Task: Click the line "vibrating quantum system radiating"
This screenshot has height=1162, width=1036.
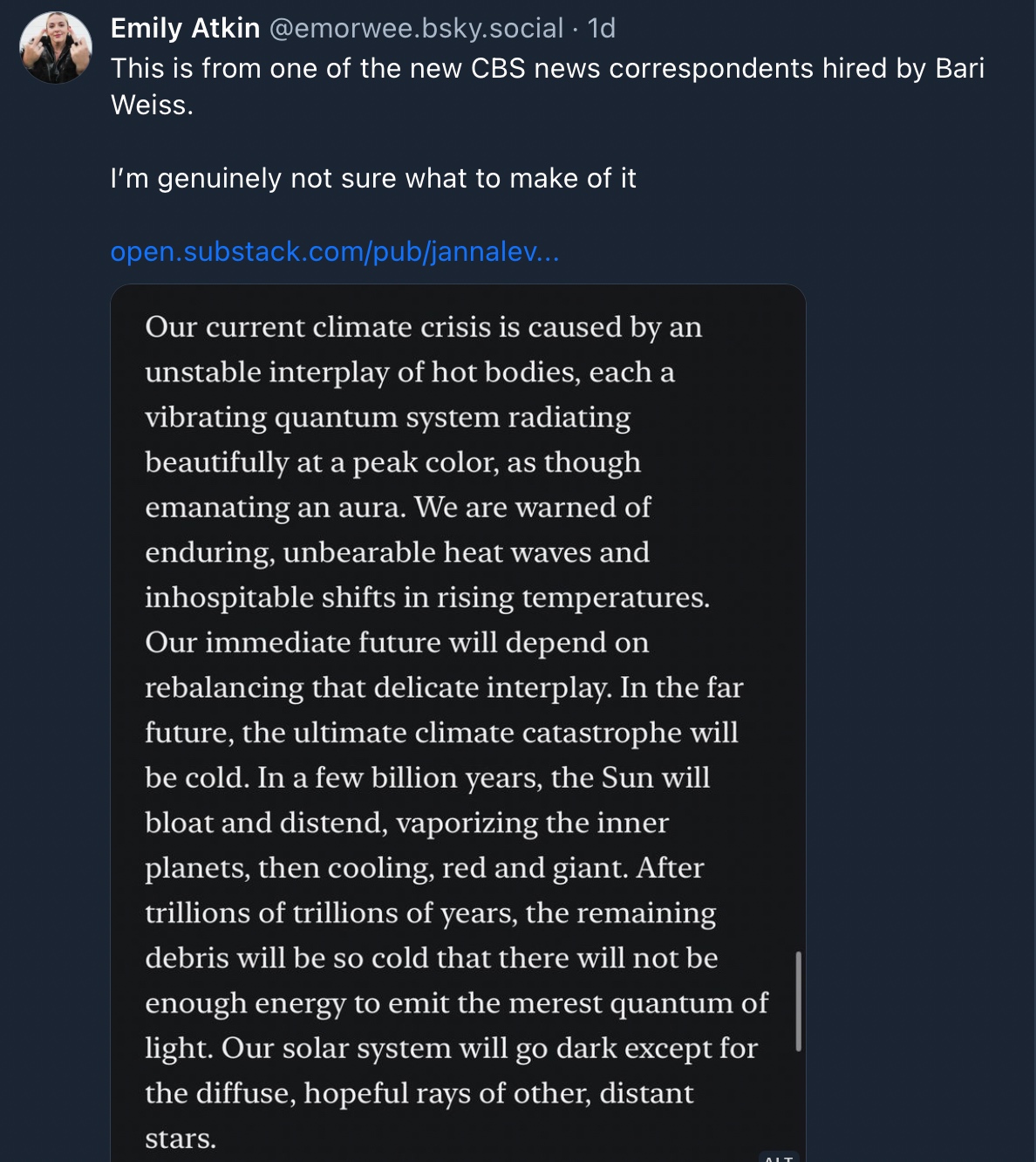Action: coord(387,417)
